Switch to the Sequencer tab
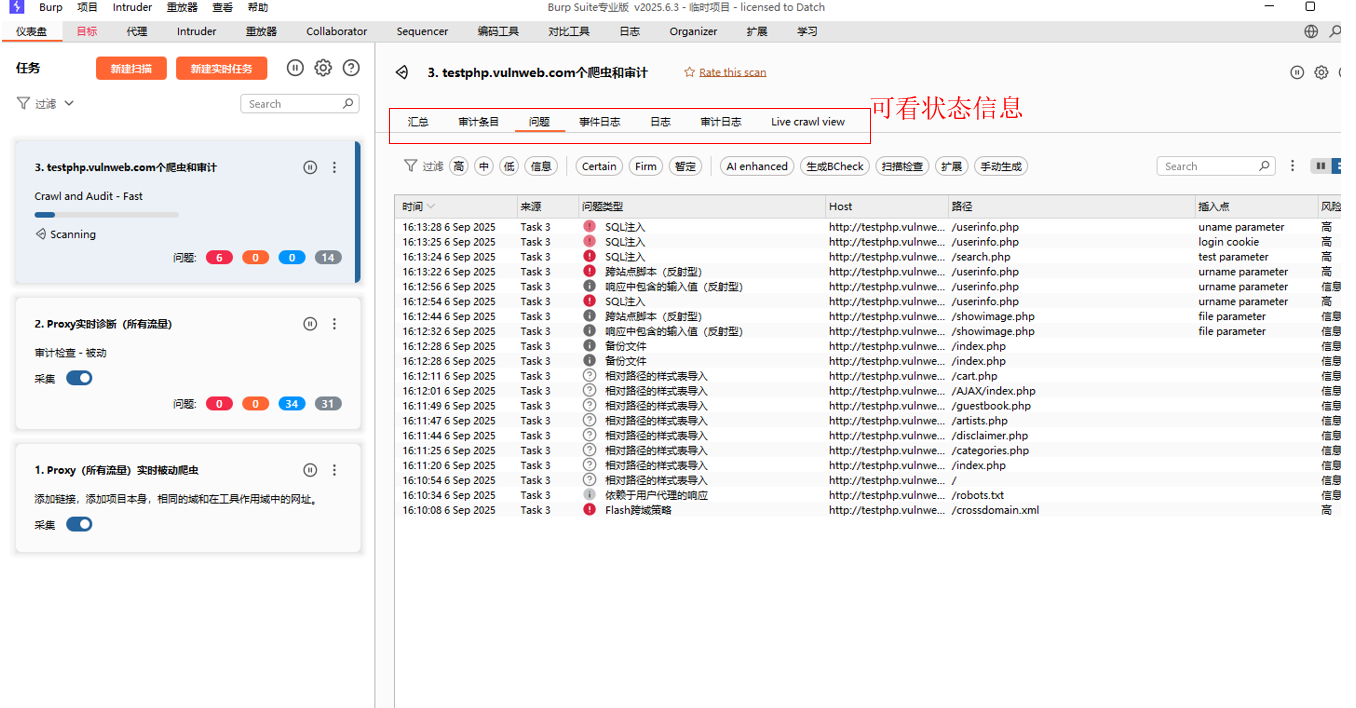This screenshot has height=708, width=1356. [422, 32]
